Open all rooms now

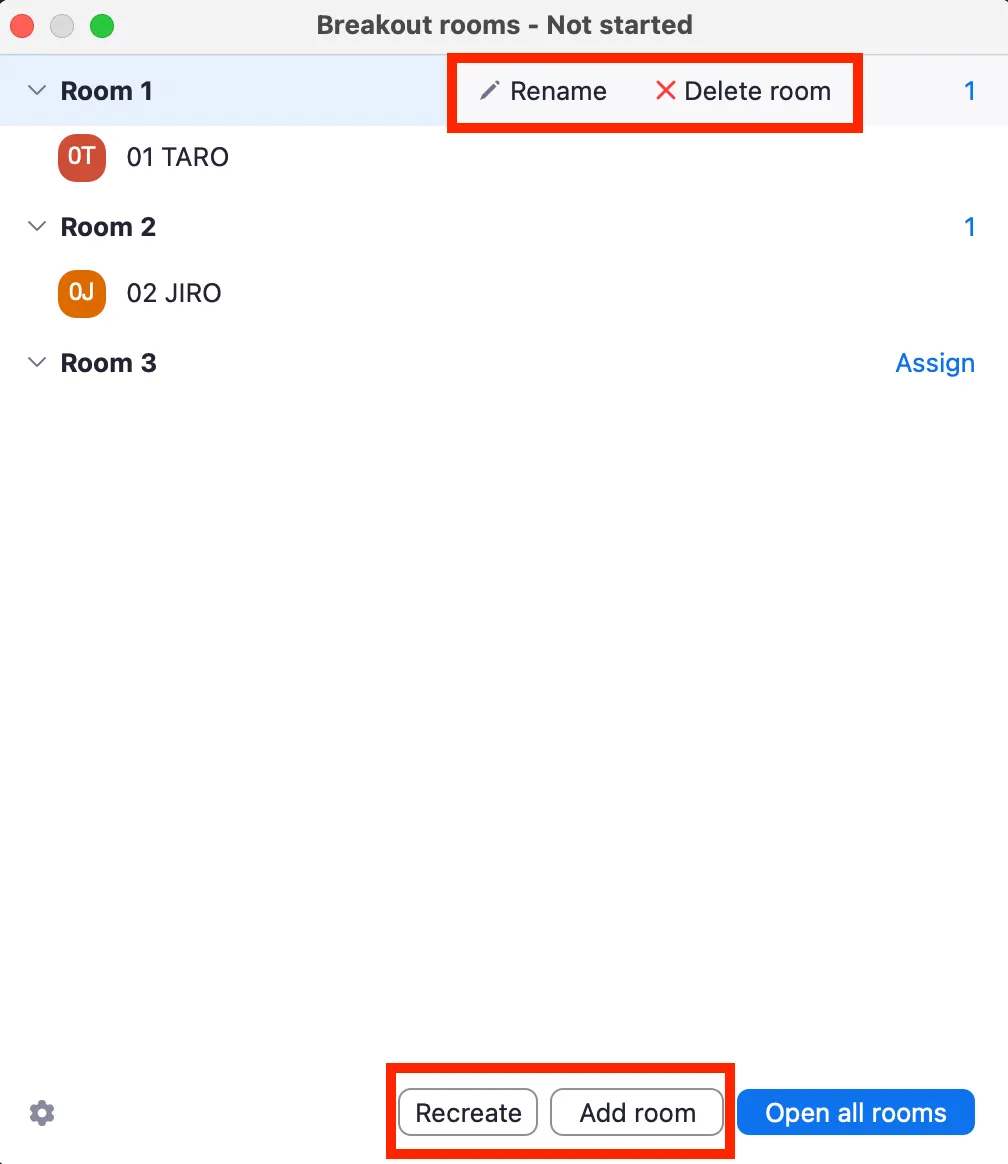(855, 1112)
